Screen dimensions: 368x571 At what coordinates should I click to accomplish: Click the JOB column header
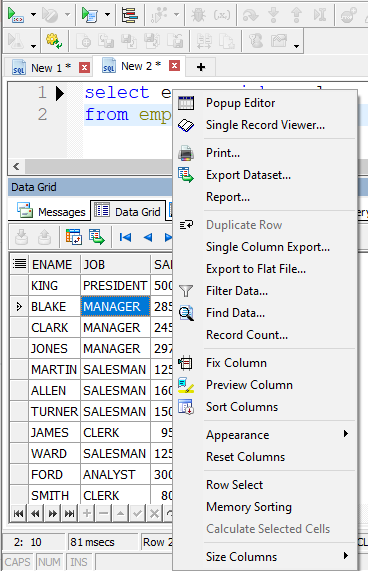(115, 264)
